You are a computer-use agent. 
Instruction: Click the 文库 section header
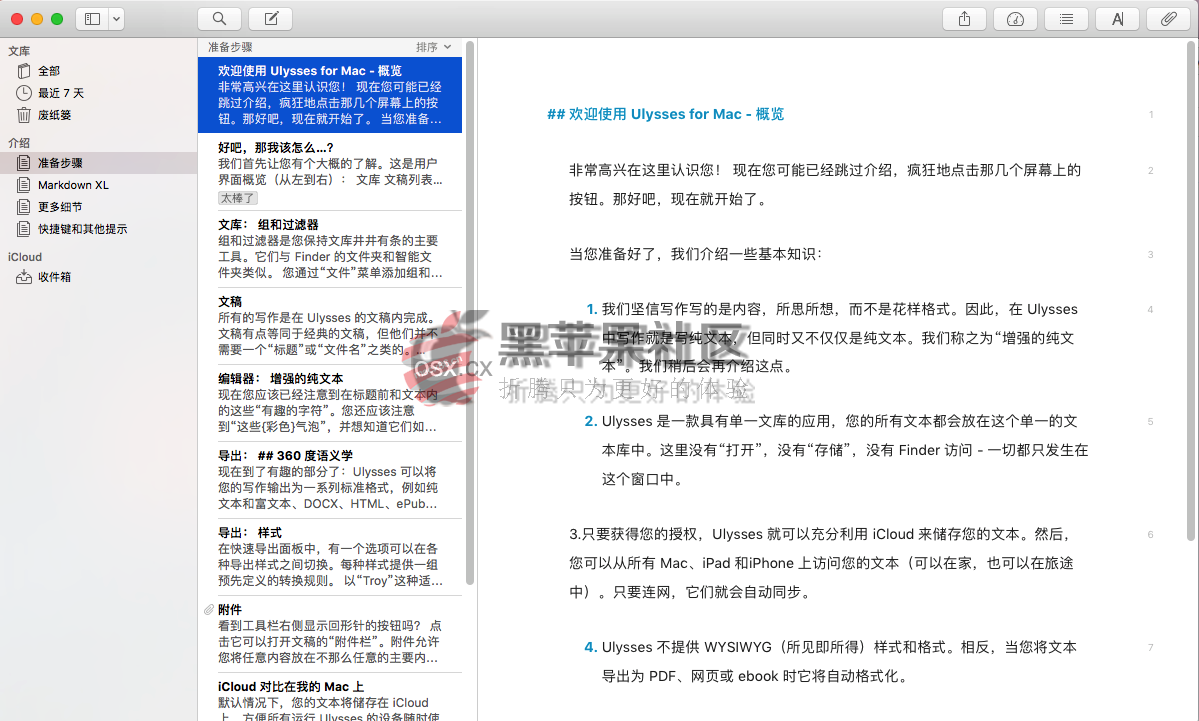pos(19,51)
